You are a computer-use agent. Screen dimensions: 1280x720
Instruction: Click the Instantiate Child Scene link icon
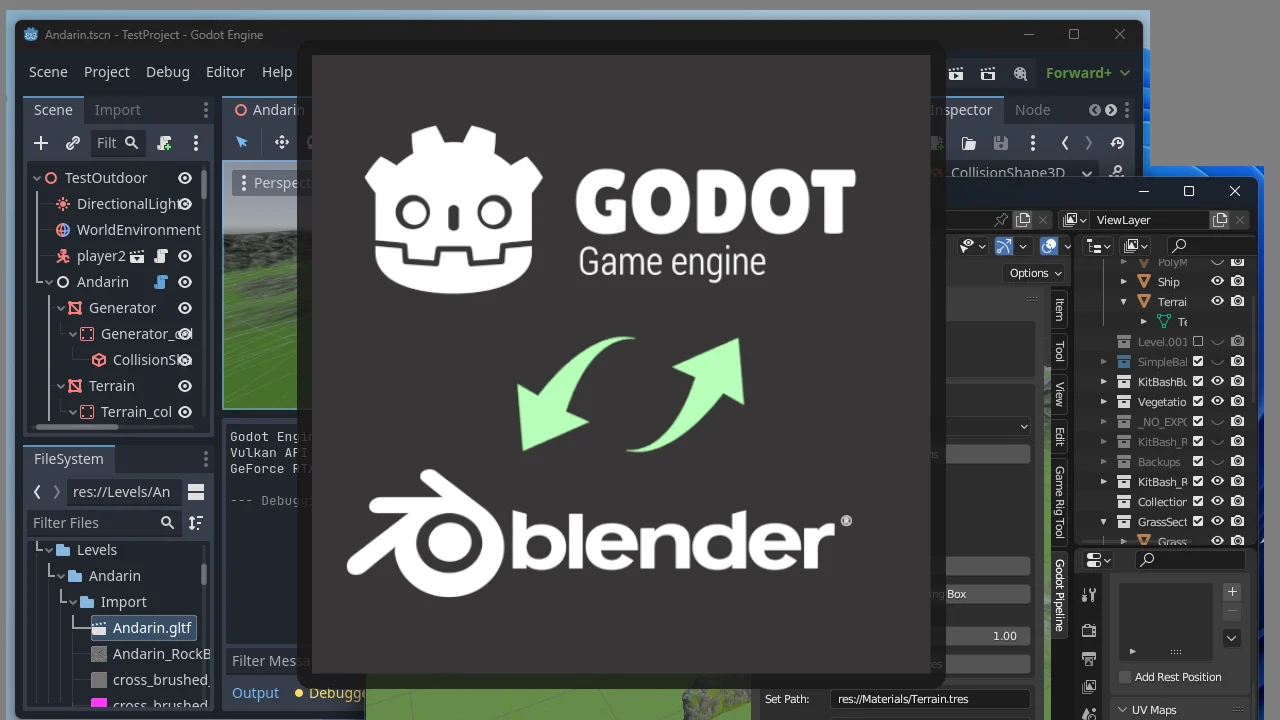[x=73, y=143]
